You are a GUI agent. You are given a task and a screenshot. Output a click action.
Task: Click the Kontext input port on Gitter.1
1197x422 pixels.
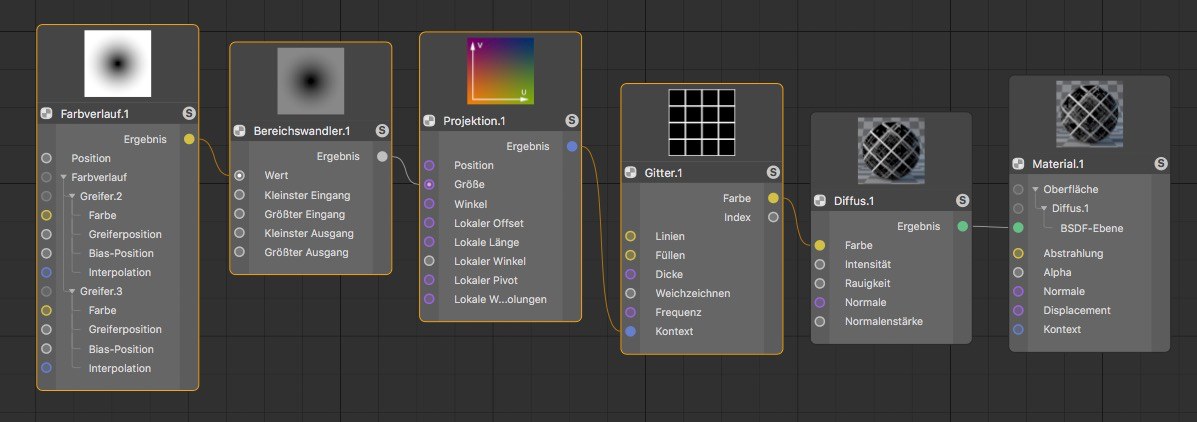[x=631, y=331]
